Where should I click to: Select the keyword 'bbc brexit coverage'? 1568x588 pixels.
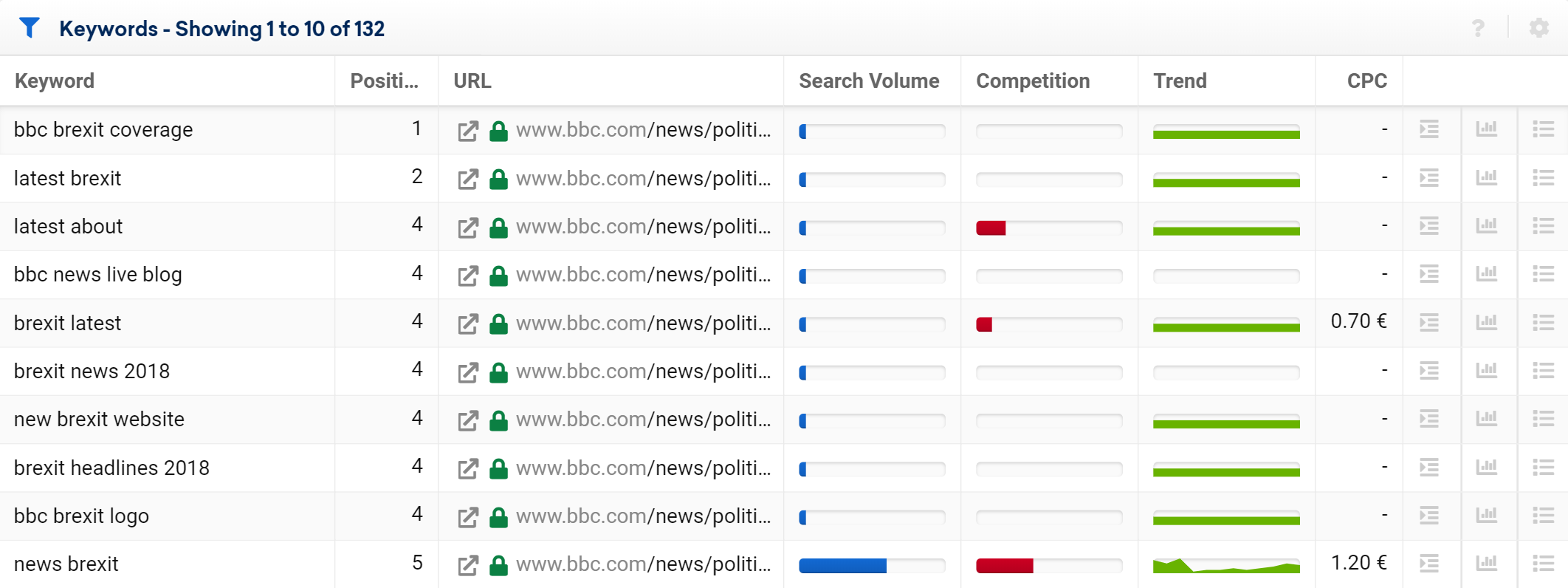[x=103, y=130]
